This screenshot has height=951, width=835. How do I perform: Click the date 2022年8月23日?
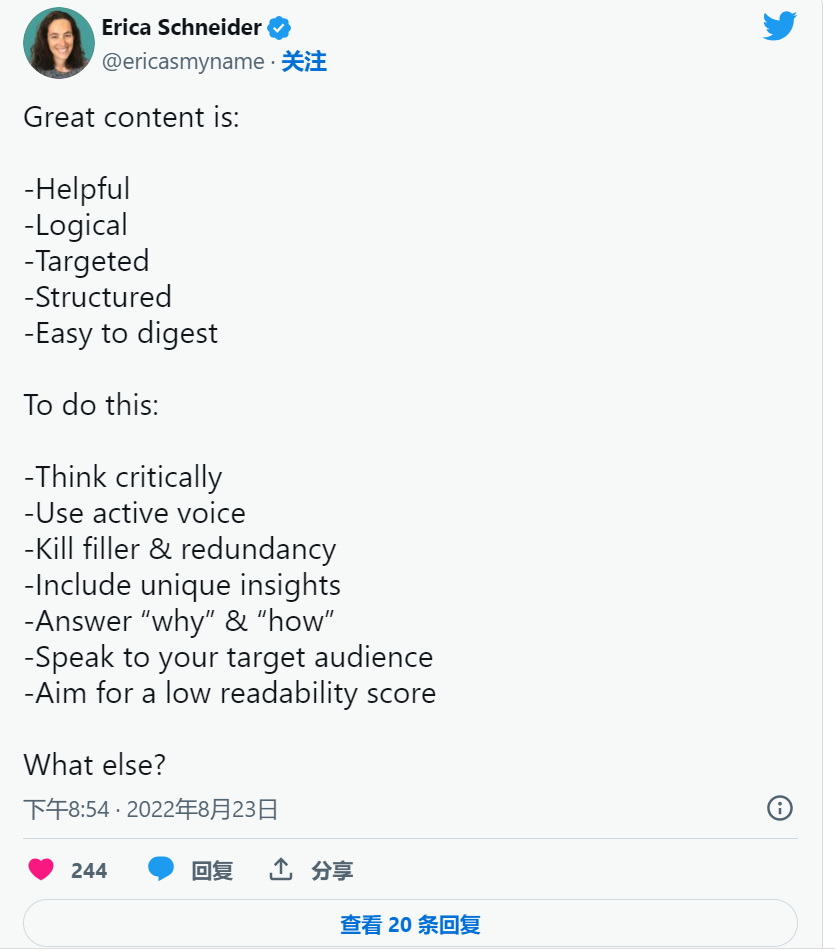click(202, 809)
